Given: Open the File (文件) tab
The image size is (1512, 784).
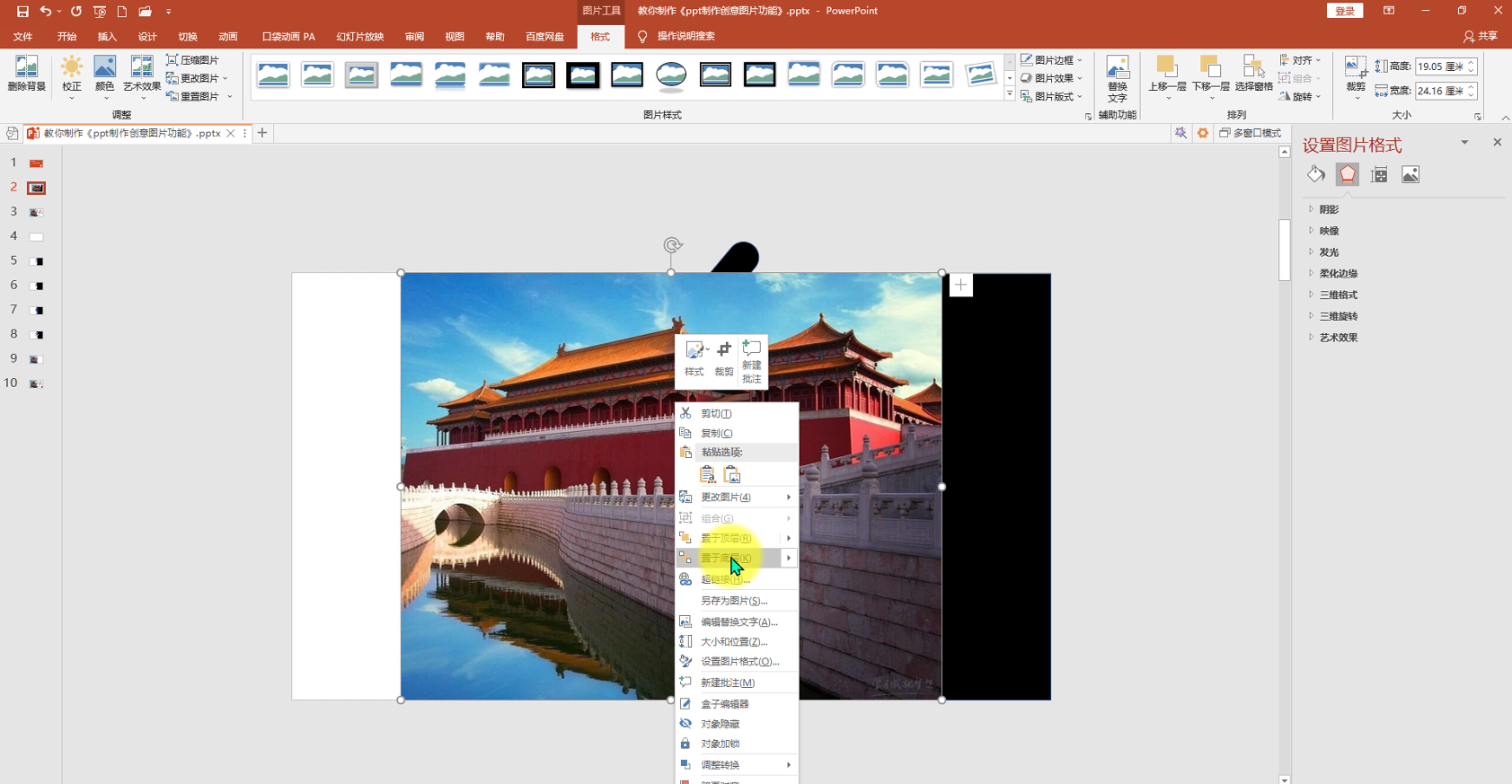Looking at the screenshot, I should point(23,37).
